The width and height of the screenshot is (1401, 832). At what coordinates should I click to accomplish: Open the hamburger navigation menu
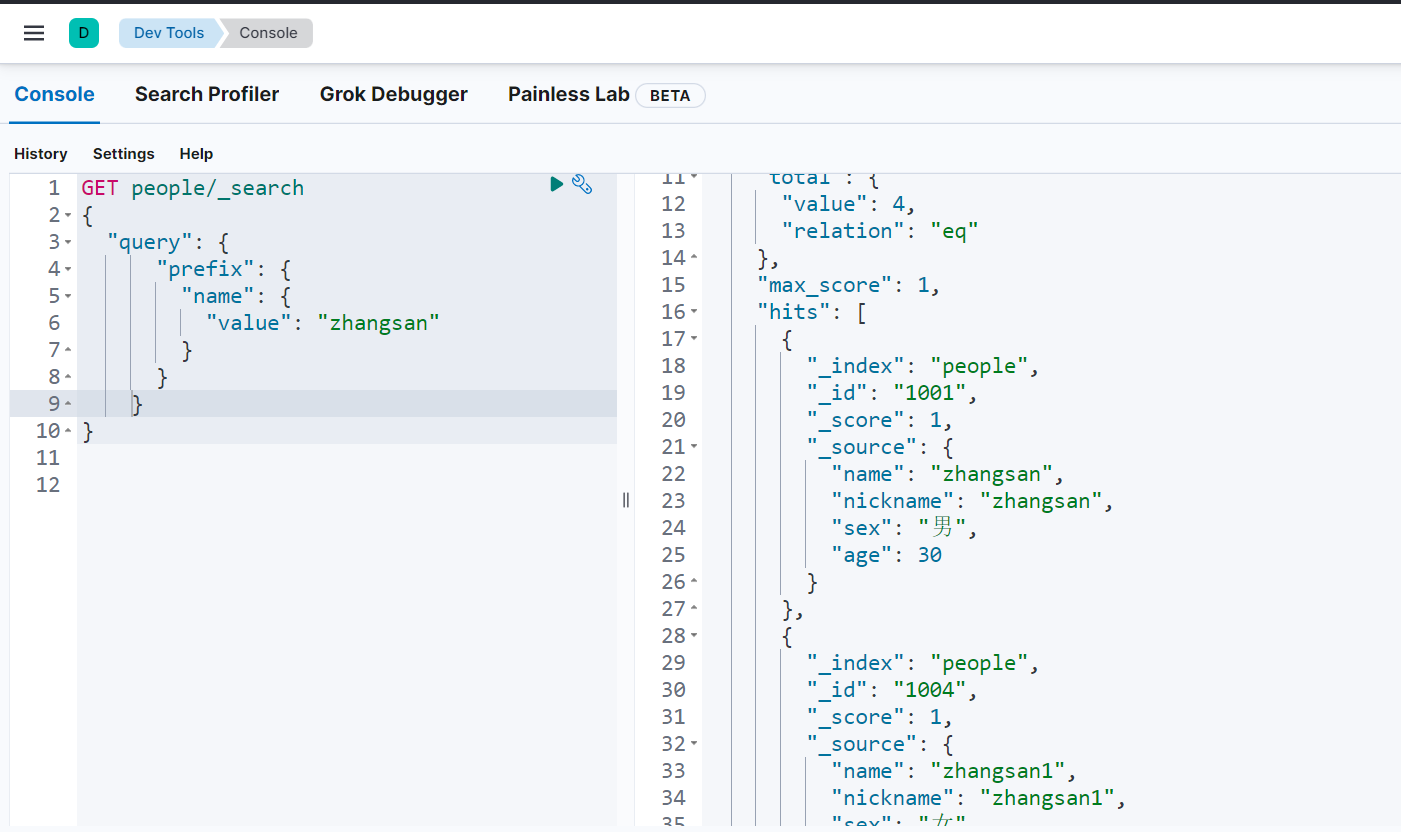[x=34, y=33]
